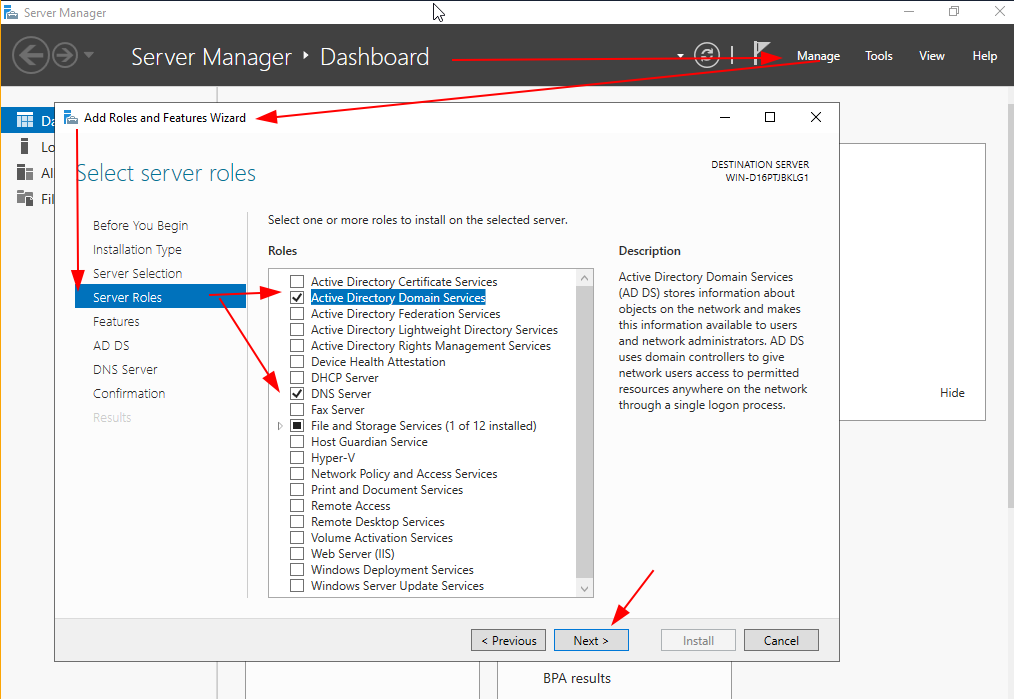Check Windows Deployment Services role
The height and width of the screenshot is (699, 1014).
click(x=297, y=570)
